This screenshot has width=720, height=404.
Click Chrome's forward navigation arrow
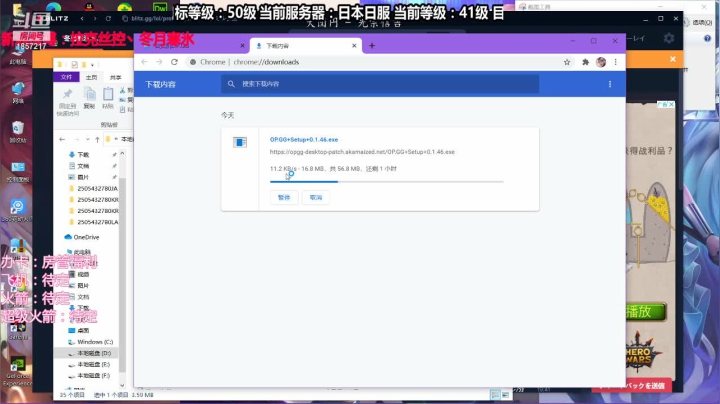(159, 62)
